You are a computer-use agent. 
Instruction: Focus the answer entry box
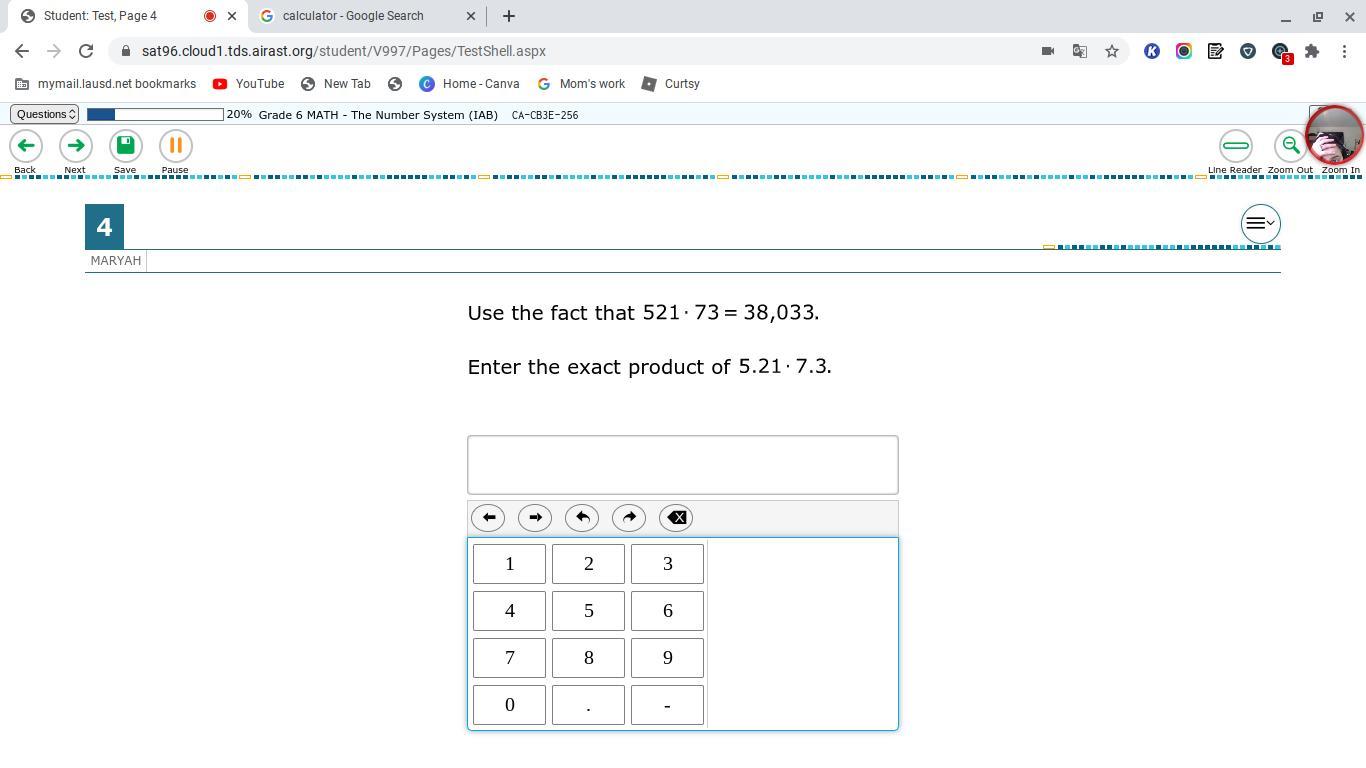(683, 465)
